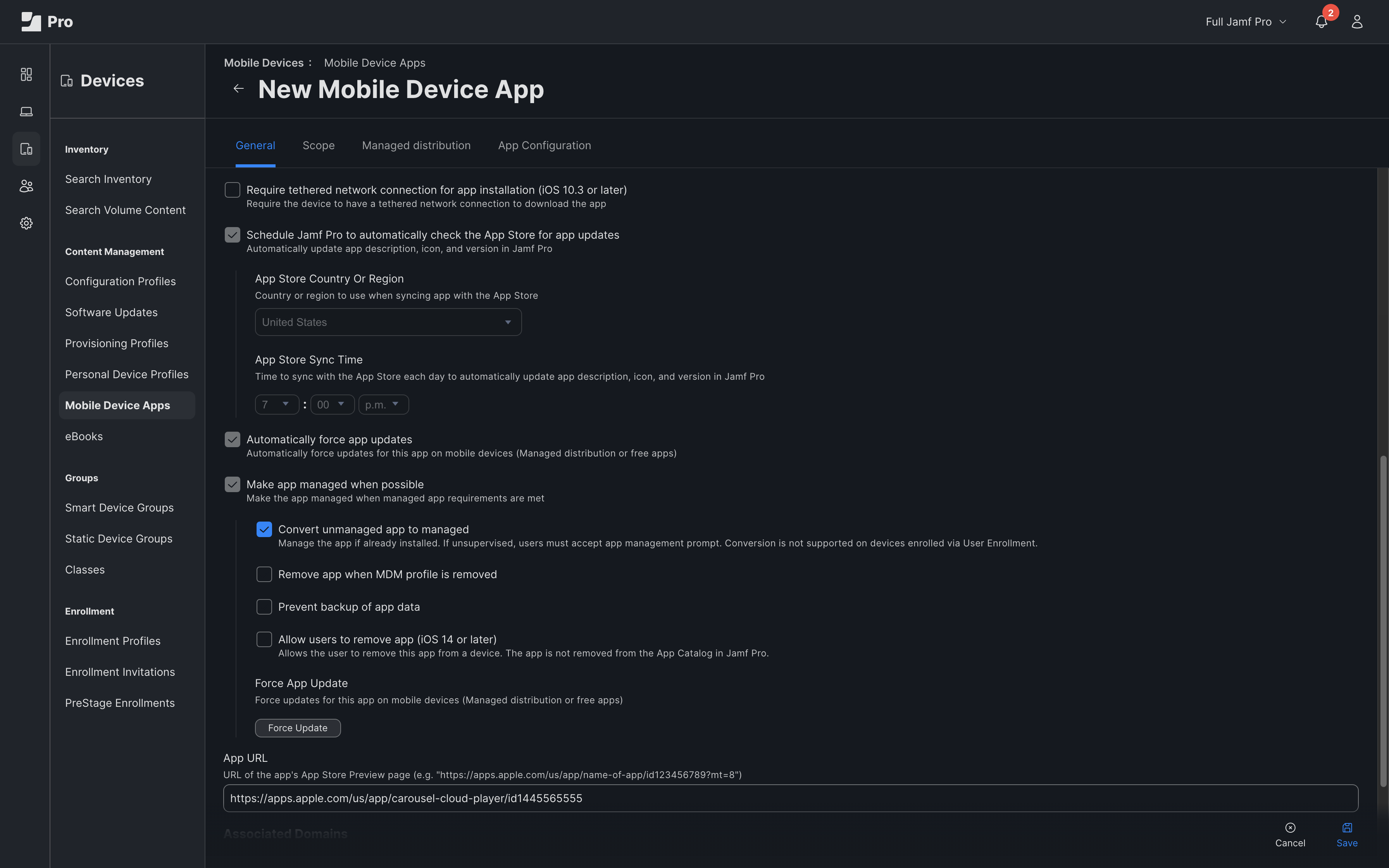Open Provisioning Profiles in sidebar
This screenshot has height=868, width=1389.
coord(117,343)
